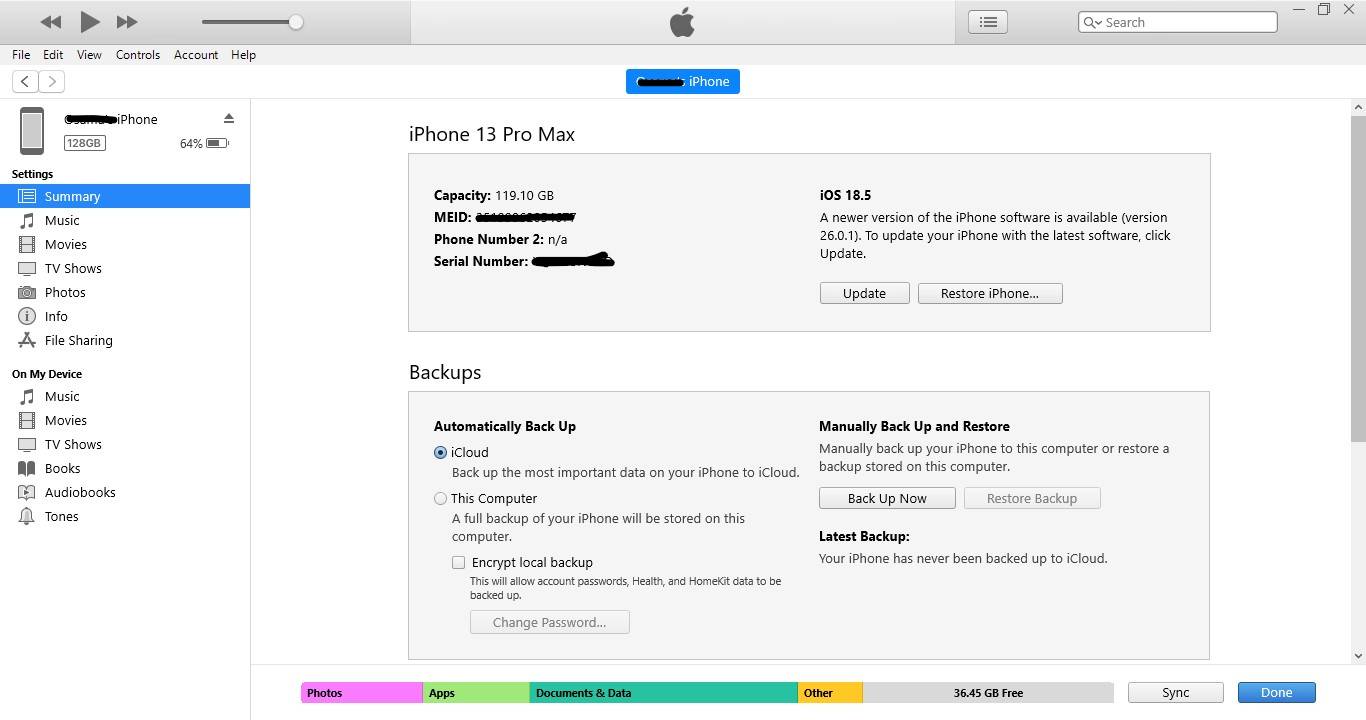The width and height of the screenshot is (1366, 720).
Task: Click Update to install iOS 26.0.1
Action: coord(864,293)
